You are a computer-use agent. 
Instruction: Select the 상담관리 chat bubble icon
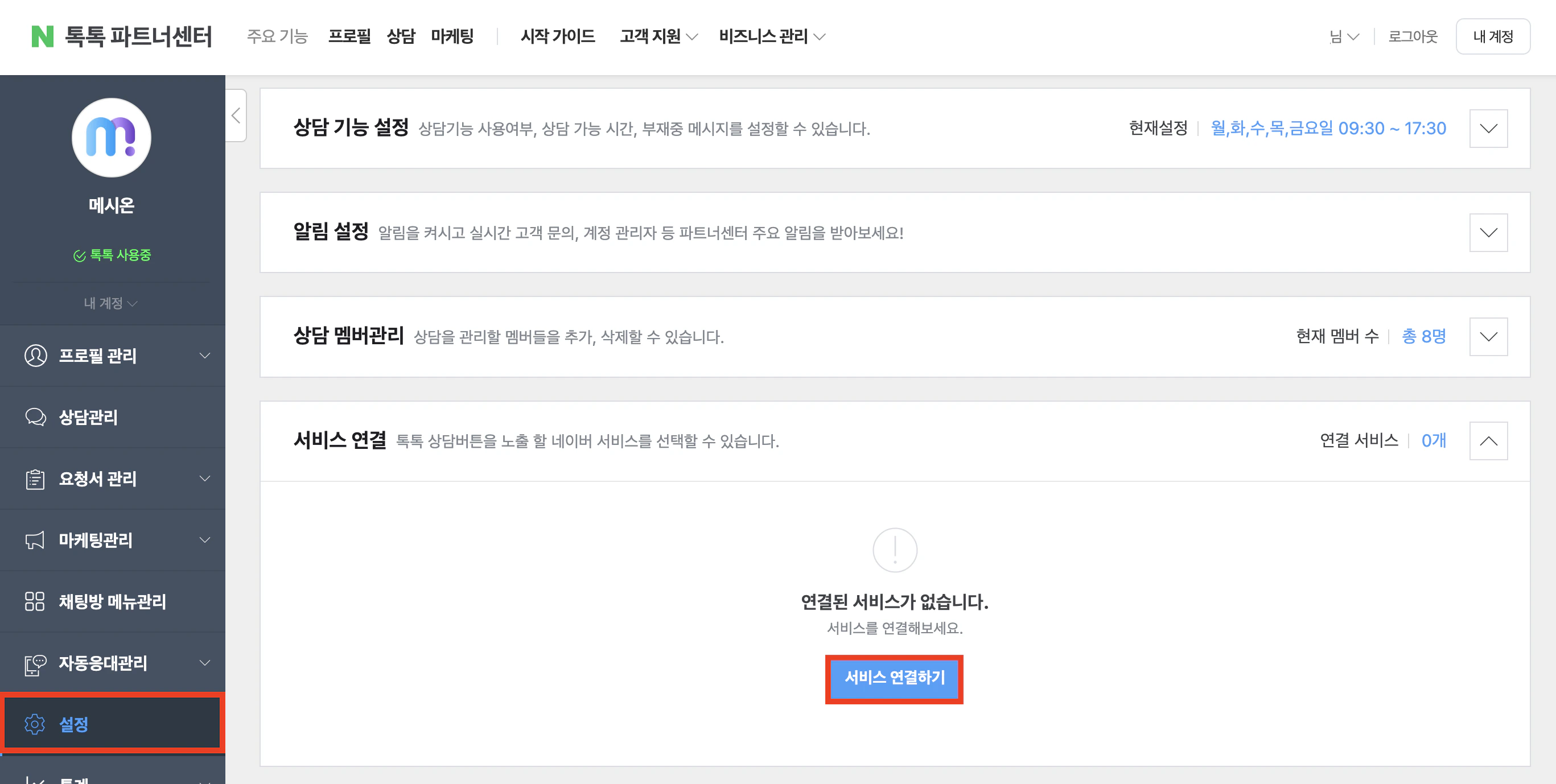pos(35,418)
